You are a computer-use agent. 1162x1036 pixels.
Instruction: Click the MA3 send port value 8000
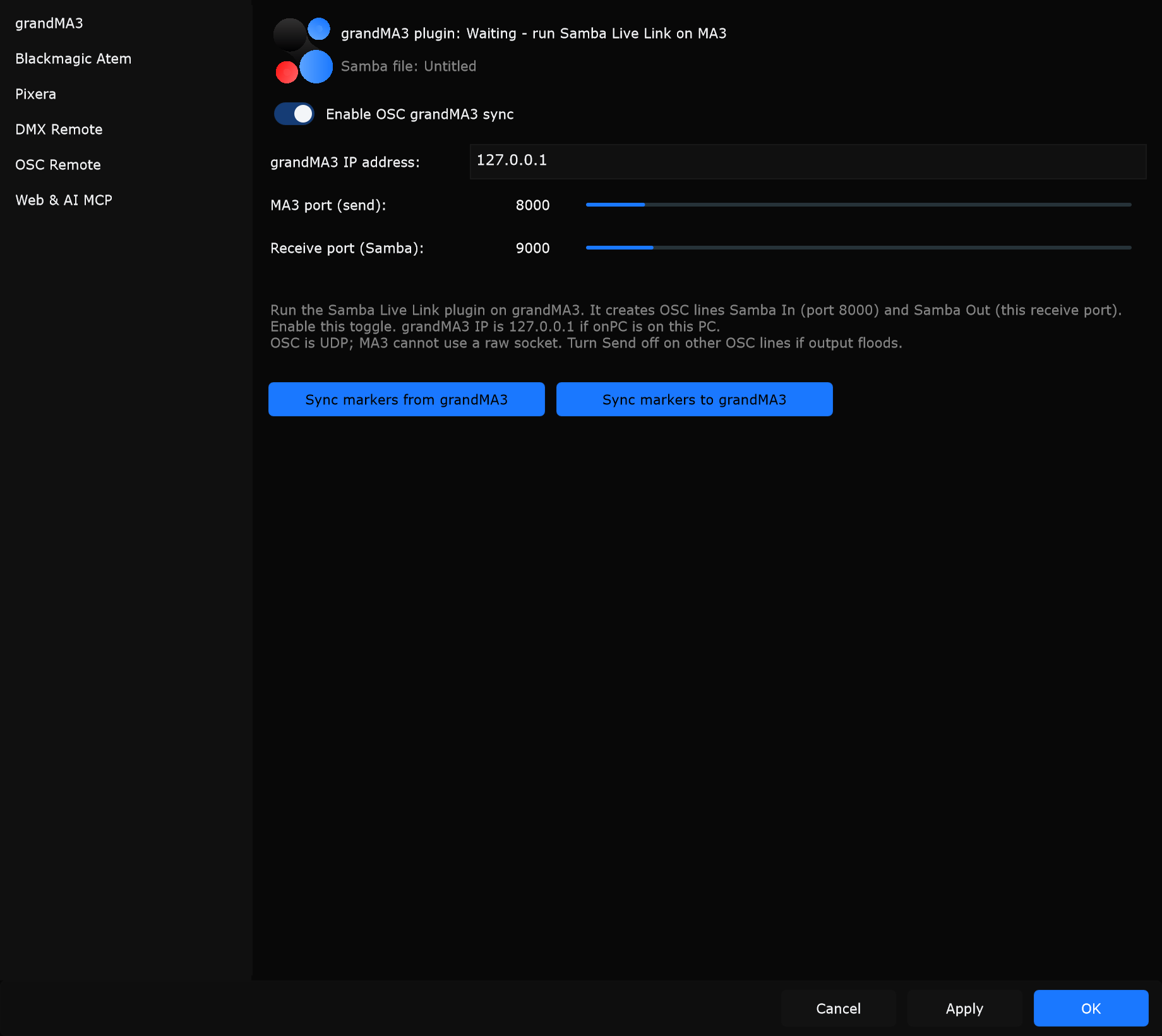tap(533, 205)
